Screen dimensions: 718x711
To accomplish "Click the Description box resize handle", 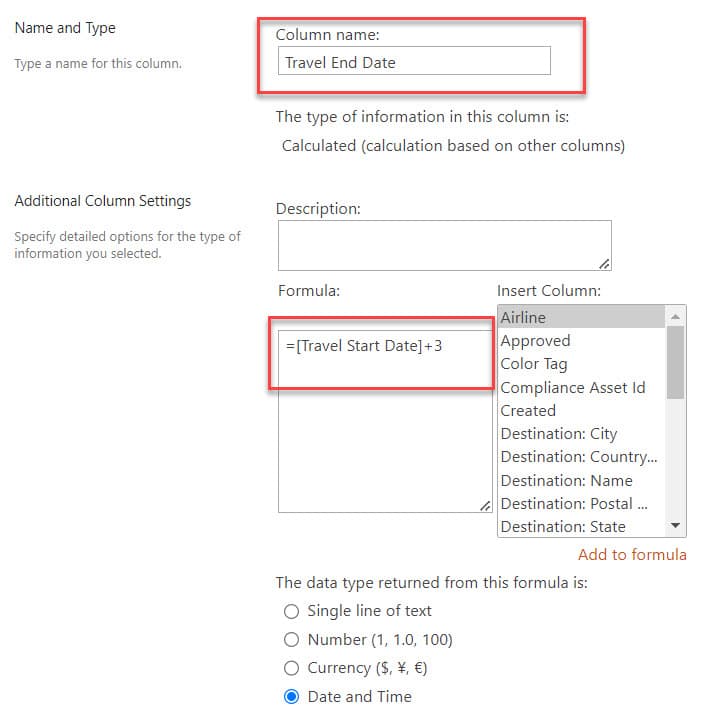I will pyautogui.click(x=604, y=264).
